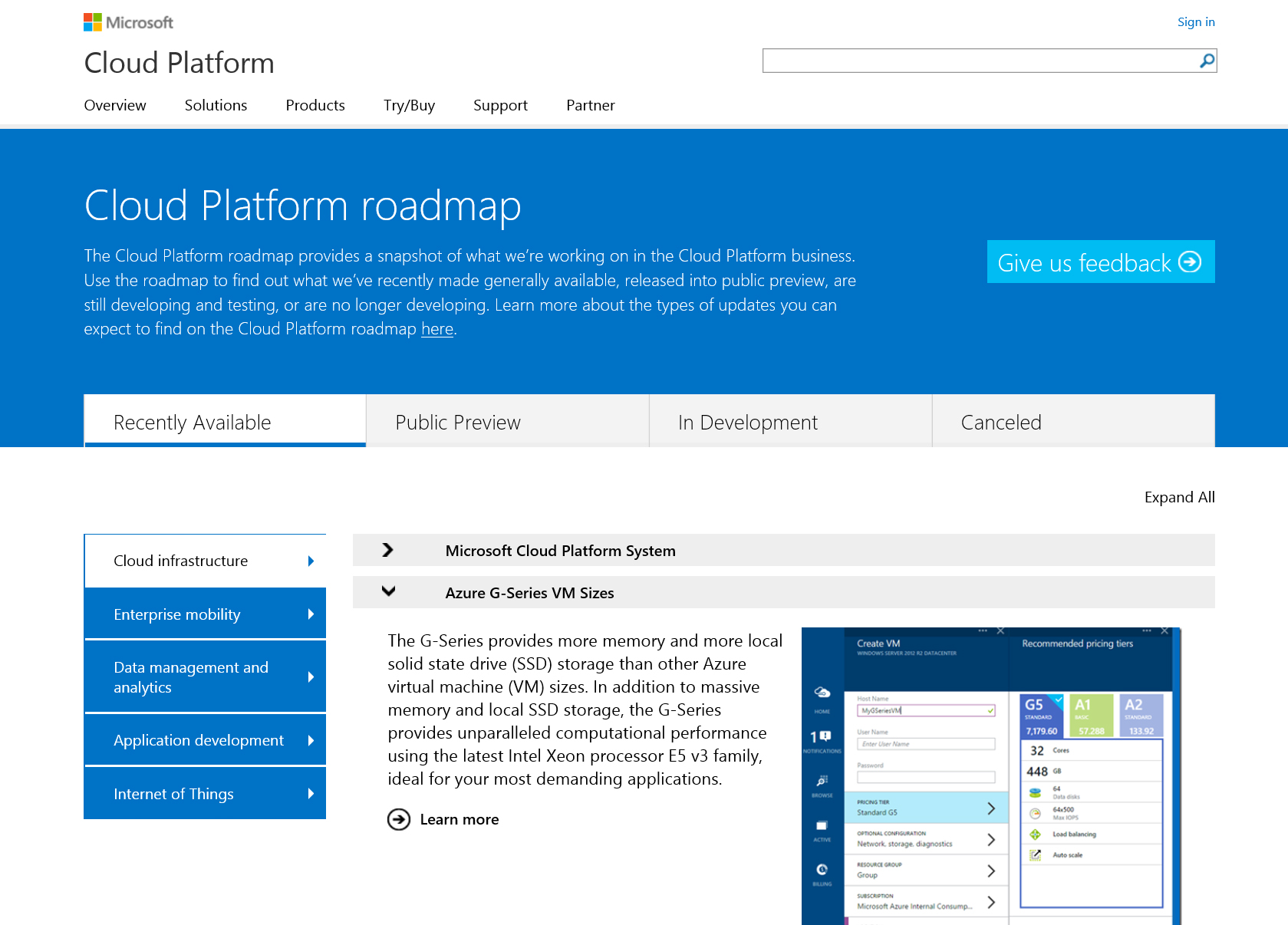The height and width of the screenshot is (925, 1288).
Task: Click the Cloud Platform roadmap headline
Action: 302,206
